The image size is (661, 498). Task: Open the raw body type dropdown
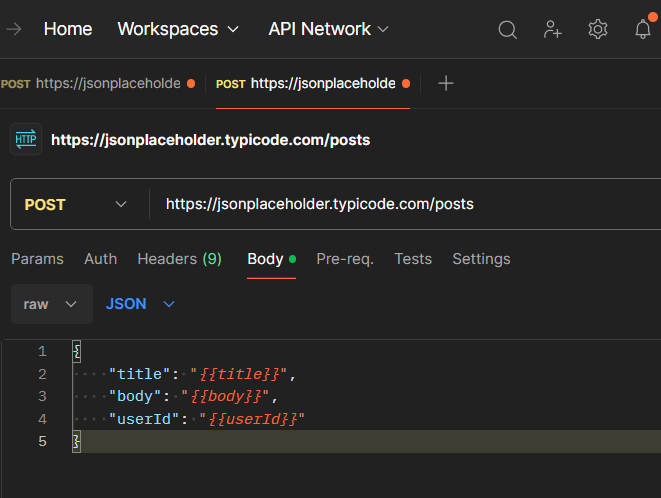pyautogui.click(x=51, y=304)
